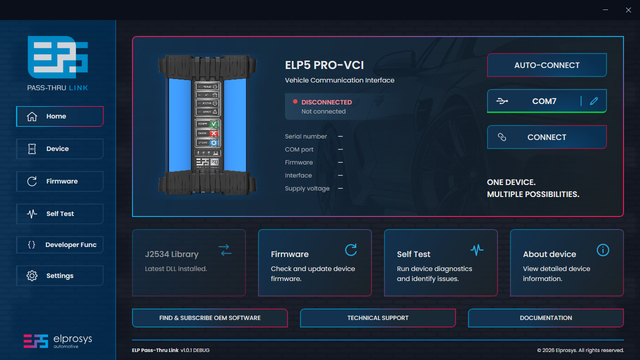This screenshot has width=640, height=360.
Task: Open TECHNICAL SUPPORT link
Action: coord(378,318)
